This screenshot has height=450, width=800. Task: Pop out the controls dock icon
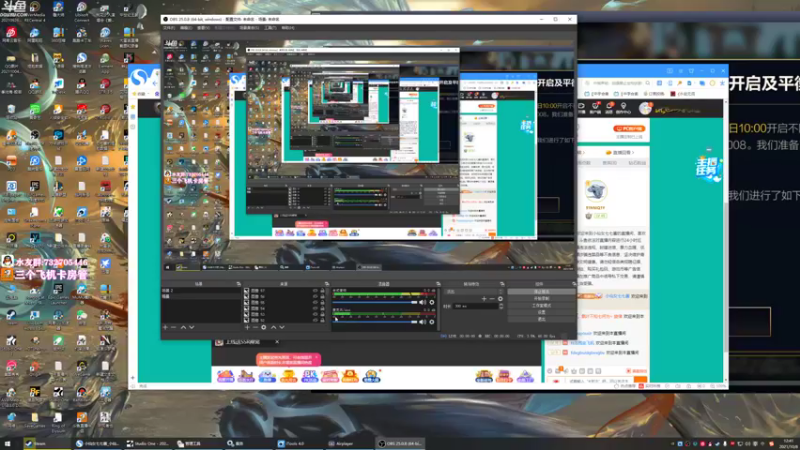(x=573, y=284)
